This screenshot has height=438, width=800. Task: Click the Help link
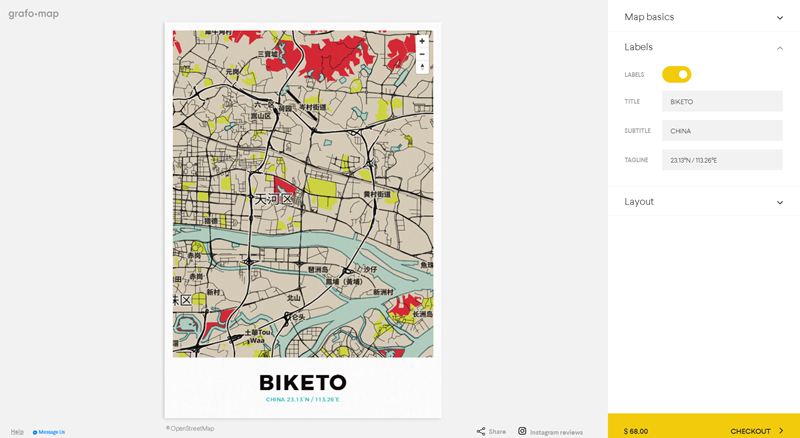pos(17,432)
